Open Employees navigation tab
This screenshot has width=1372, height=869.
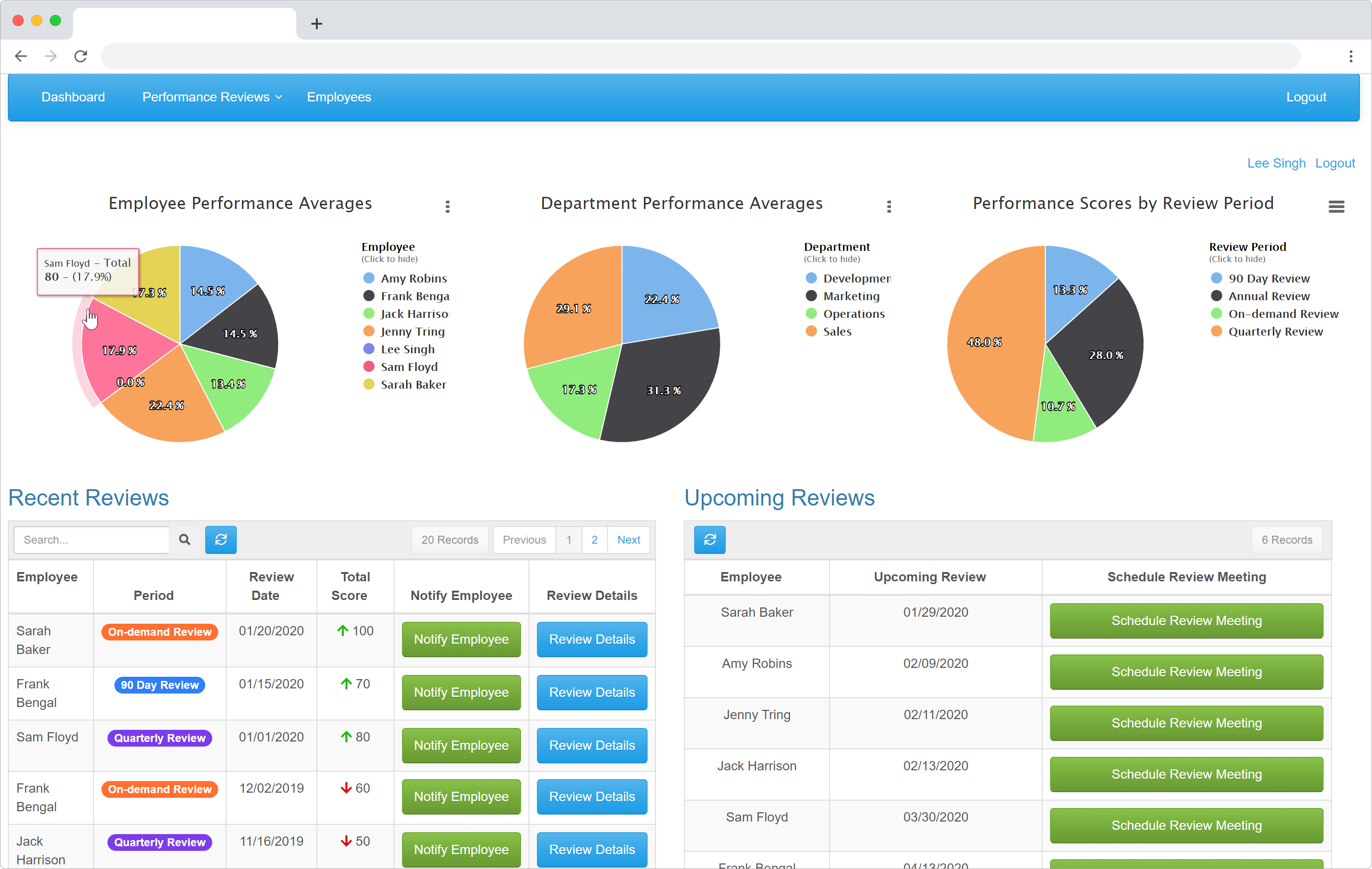[340, 97]
